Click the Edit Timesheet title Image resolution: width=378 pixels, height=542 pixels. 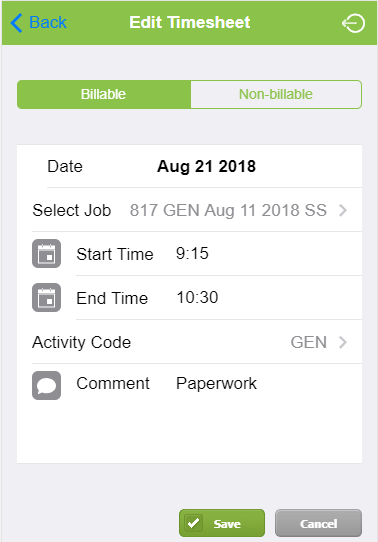pos(189,22)
